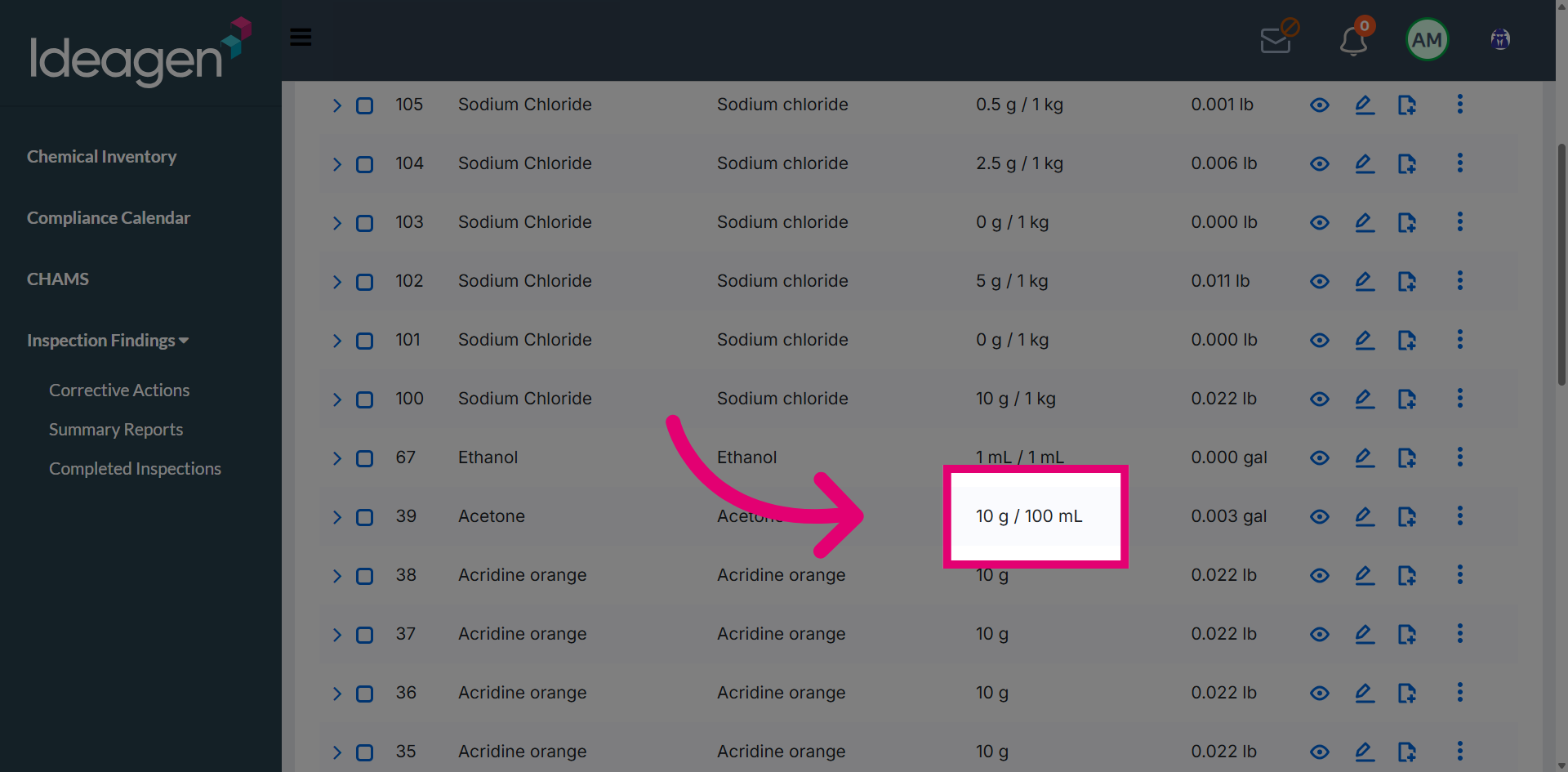Open Compliance Calendar

click(109, 217)
